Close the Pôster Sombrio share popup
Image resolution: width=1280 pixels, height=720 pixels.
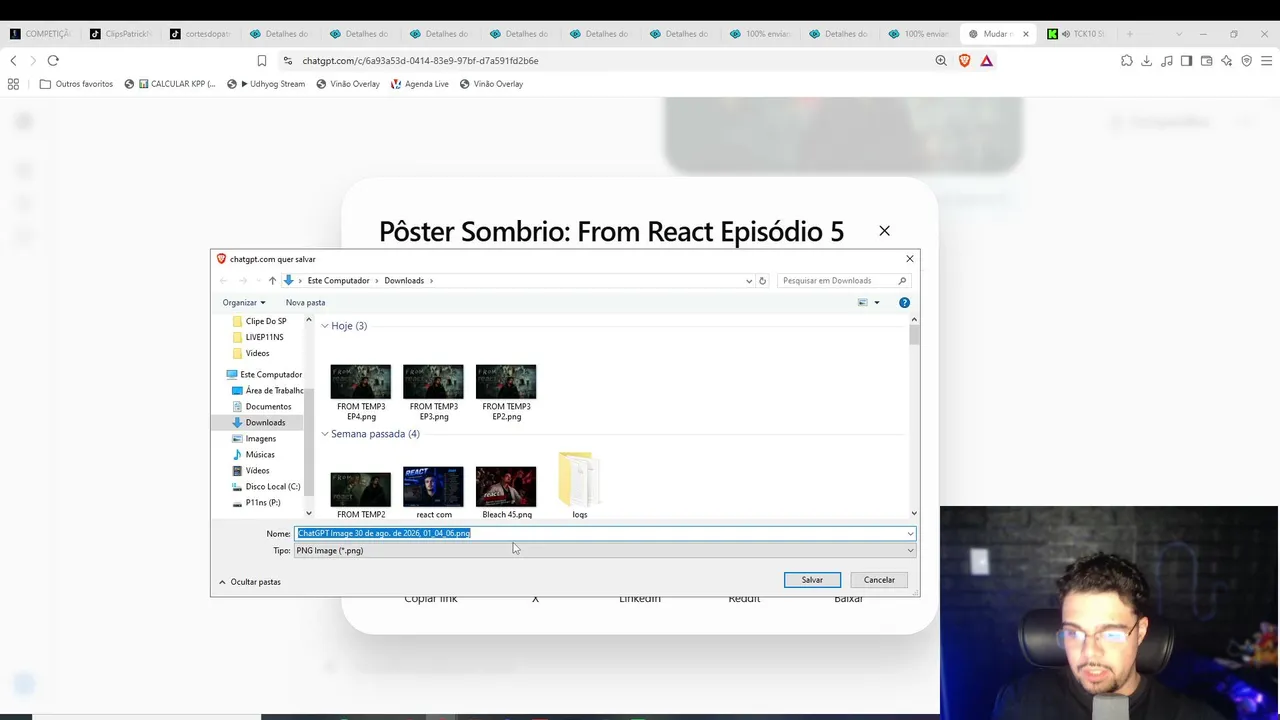884,231
